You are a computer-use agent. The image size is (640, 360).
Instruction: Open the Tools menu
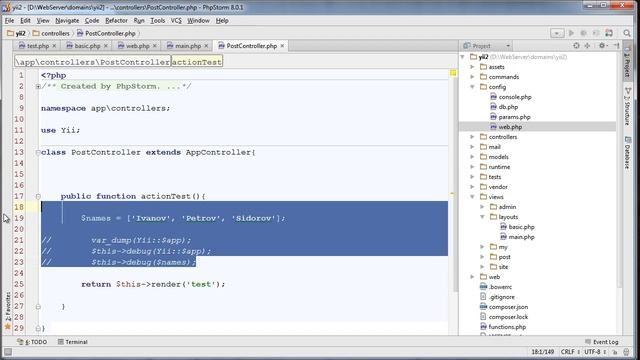tap(158, 20)
